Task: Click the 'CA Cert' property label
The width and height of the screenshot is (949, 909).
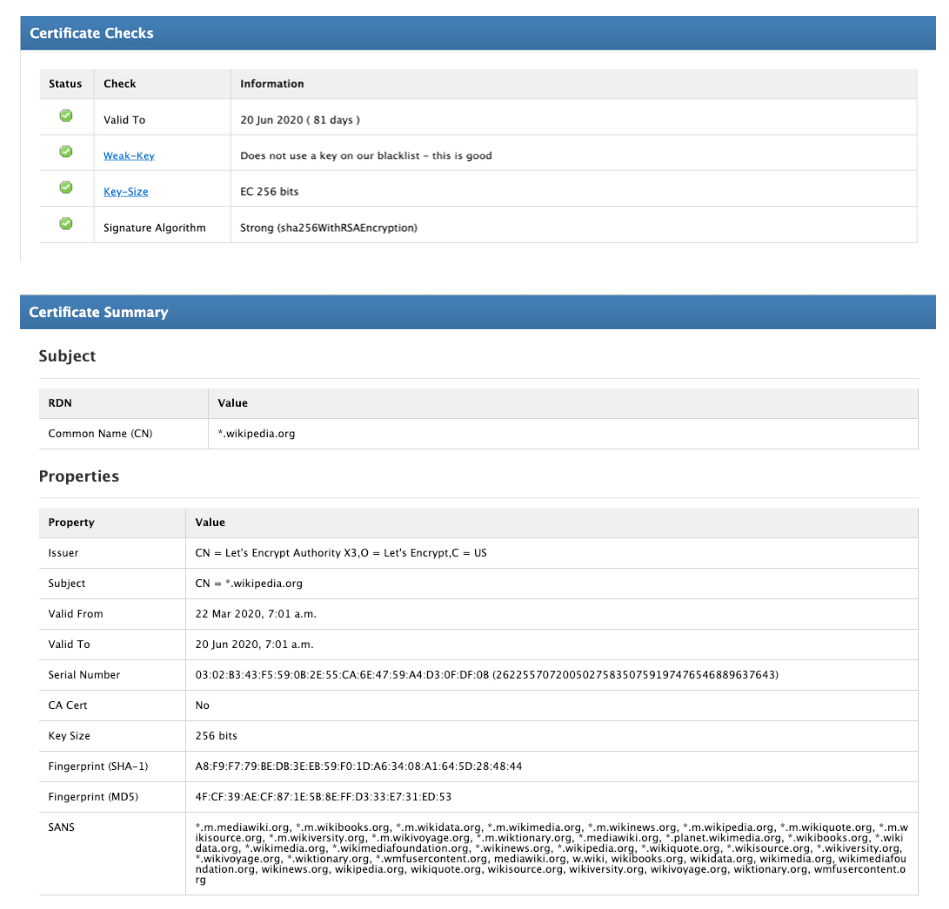Action: coord(68,705)
